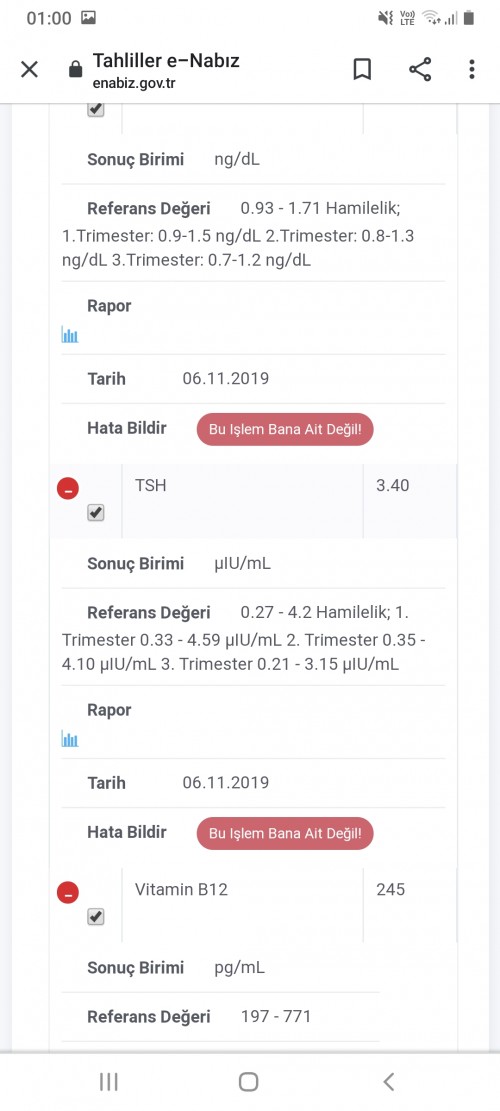Collapse the Vitamin B12 row with red minus
Viewport: 500px width, 1111px height.
click(68, 893)
